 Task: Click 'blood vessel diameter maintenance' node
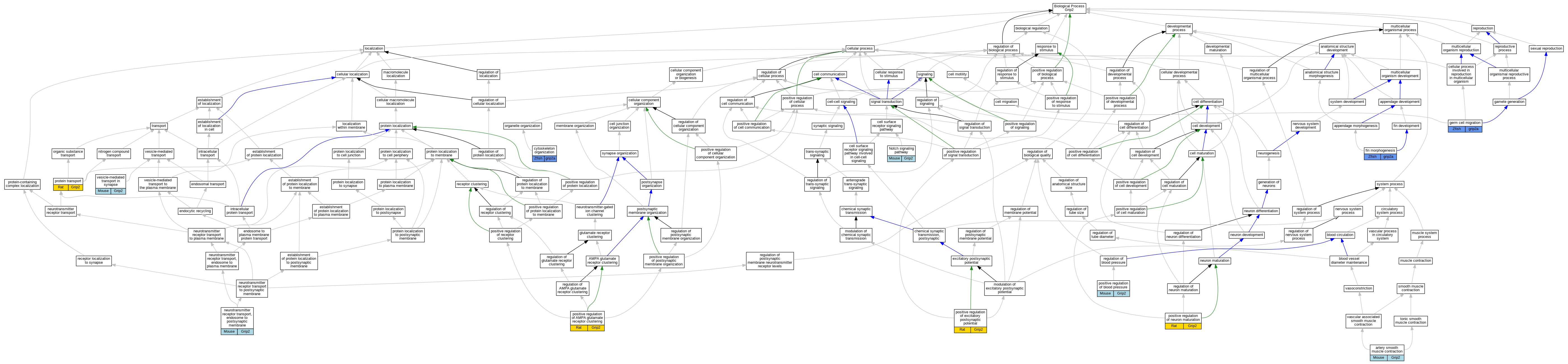(1349, 261)
